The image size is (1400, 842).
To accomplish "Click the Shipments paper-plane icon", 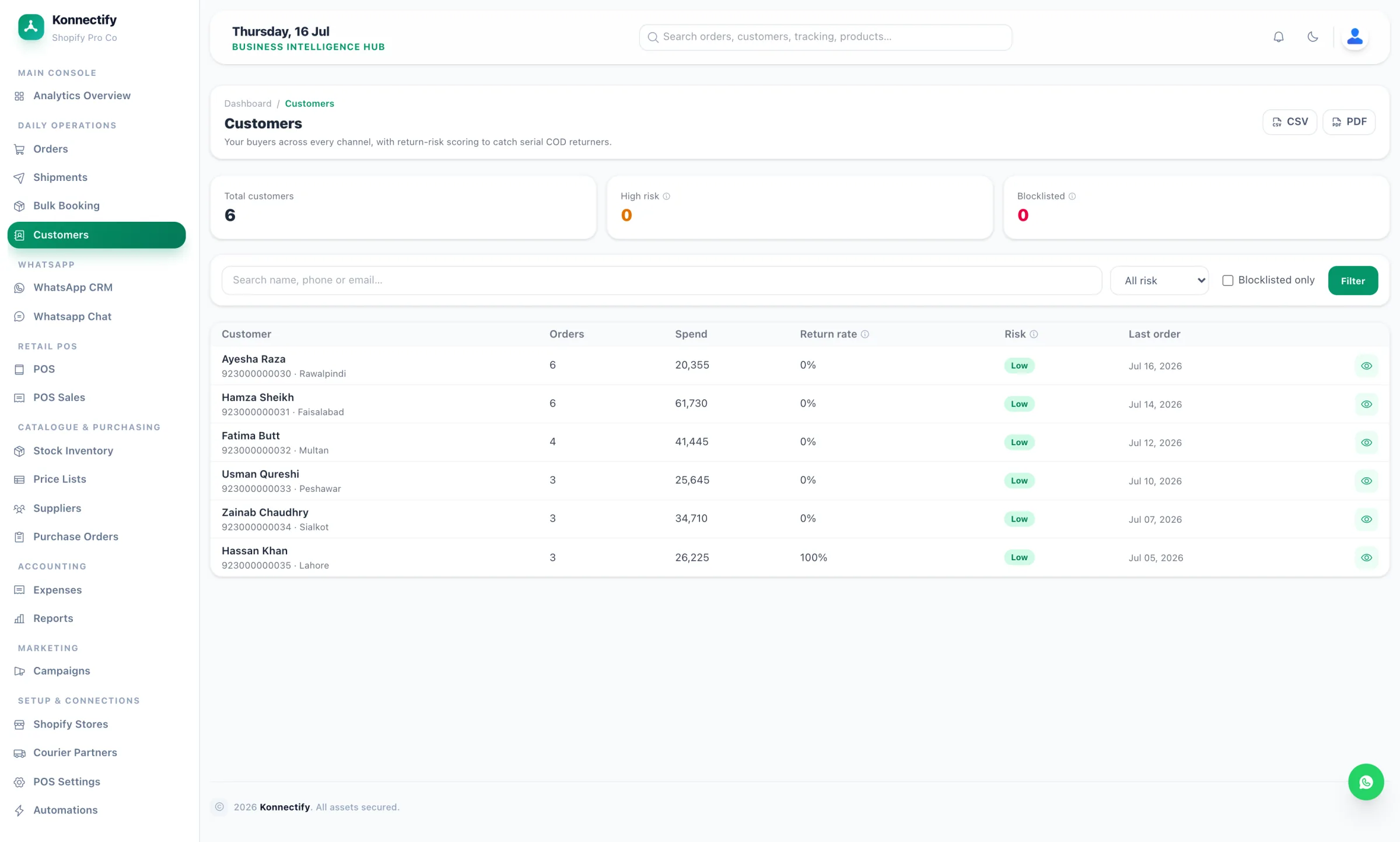I will coord(19,178).
